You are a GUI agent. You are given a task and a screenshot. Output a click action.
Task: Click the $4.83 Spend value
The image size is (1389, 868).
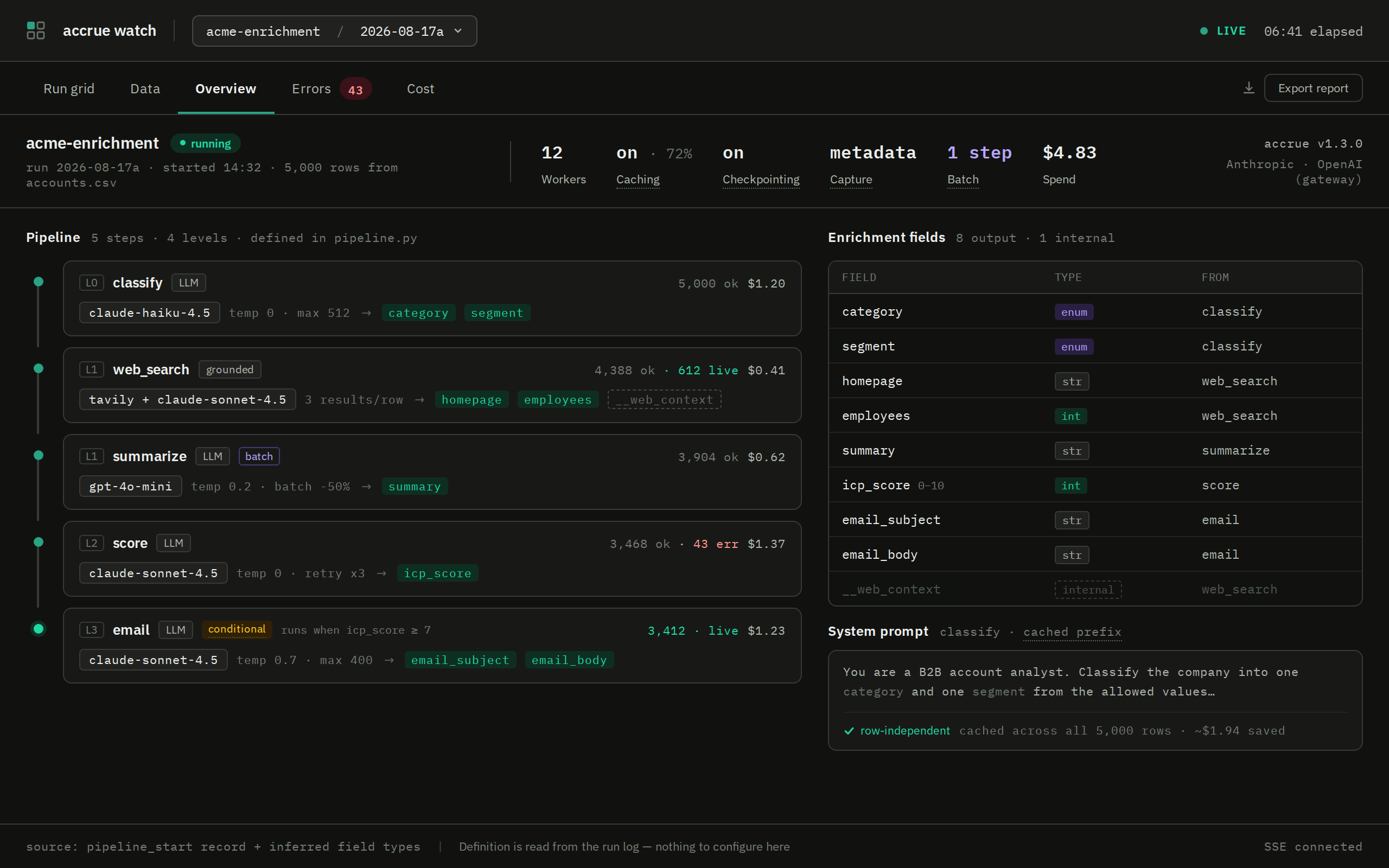point(1069,152)
